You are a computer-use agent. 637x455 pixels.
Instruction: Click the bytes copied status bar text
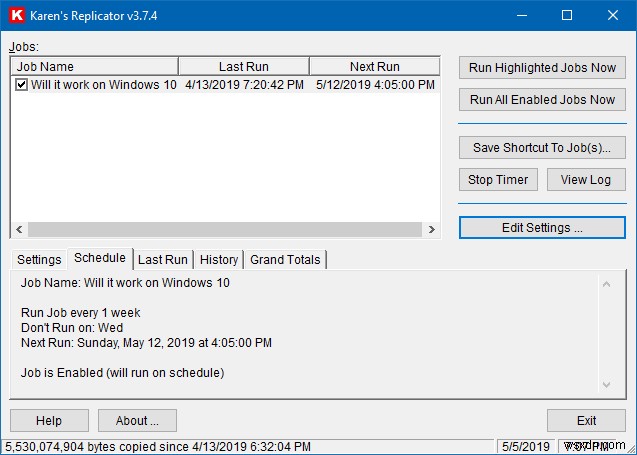(158, 447)
